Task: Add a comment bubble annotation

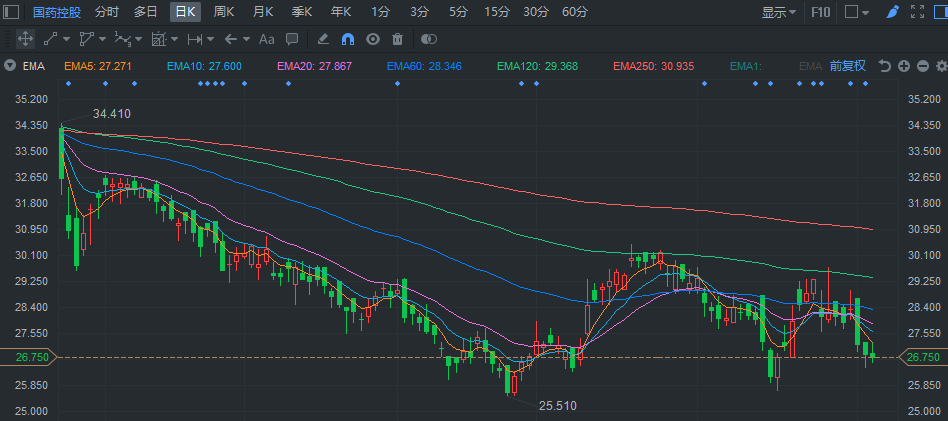Action: 292,39
